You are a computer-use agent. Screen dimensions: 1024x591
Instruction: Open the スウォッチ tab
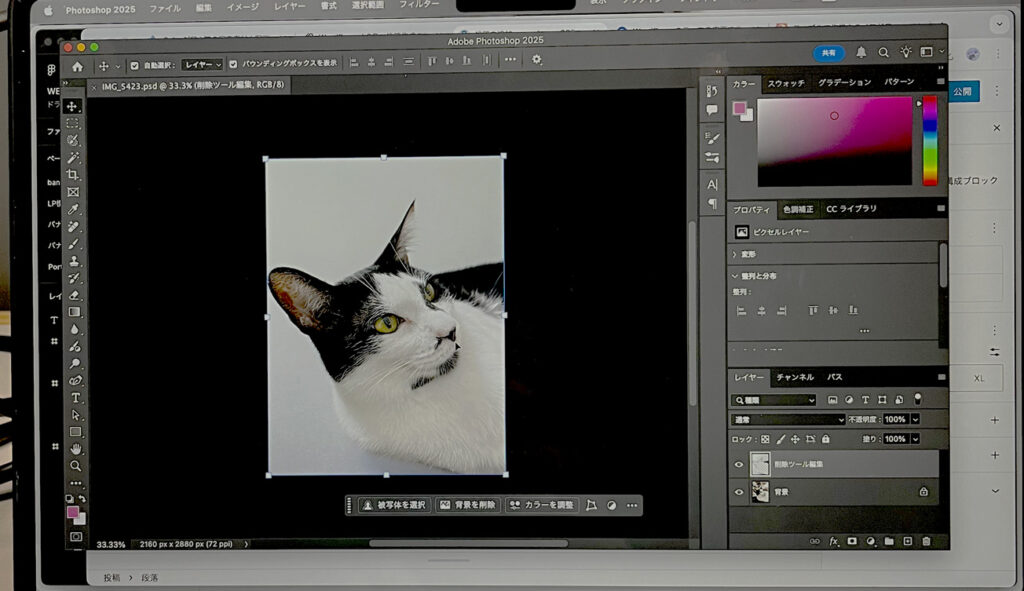786,82
